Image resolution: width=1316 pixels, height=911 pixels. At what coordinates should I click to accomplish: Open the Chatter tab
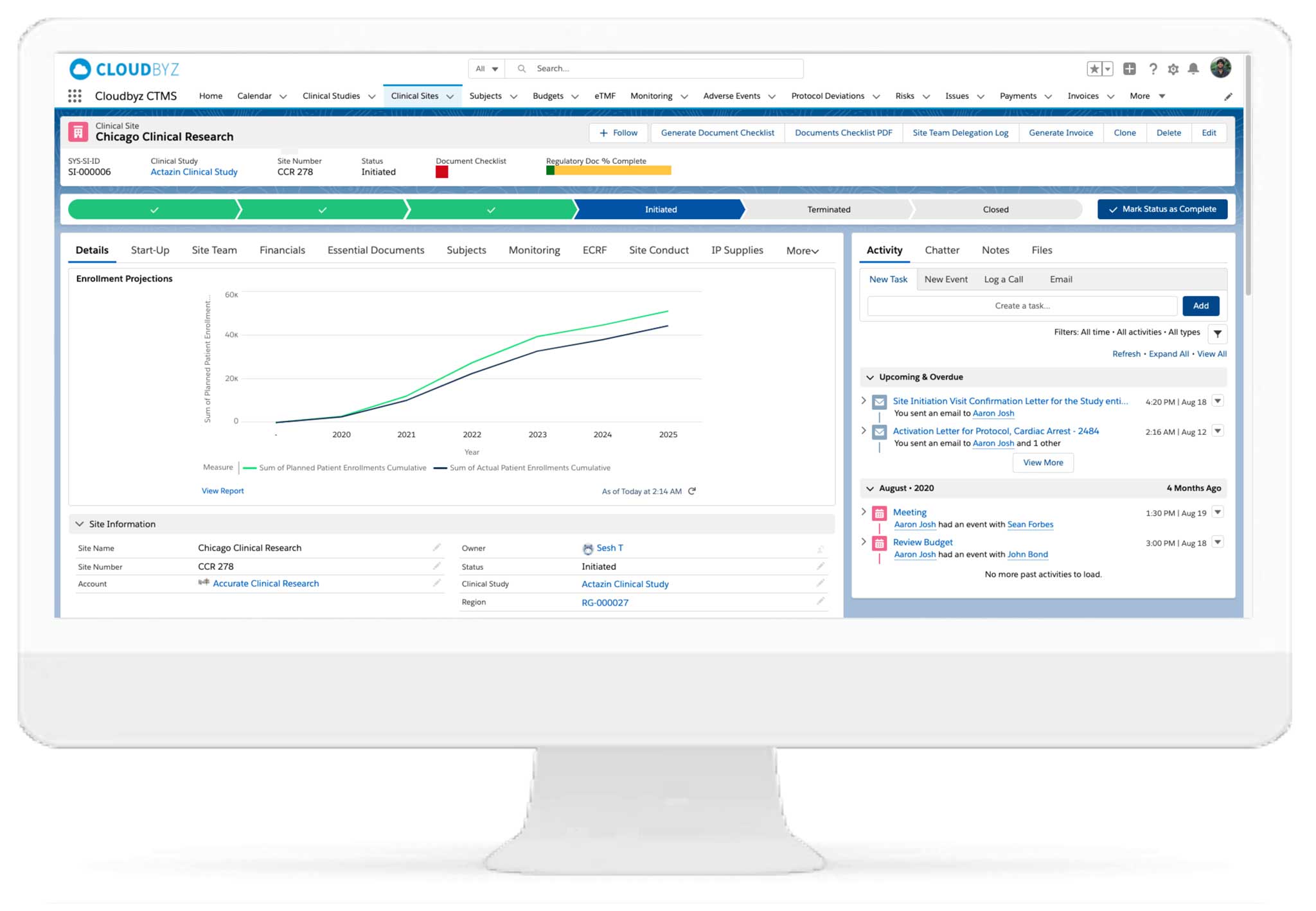941,251
